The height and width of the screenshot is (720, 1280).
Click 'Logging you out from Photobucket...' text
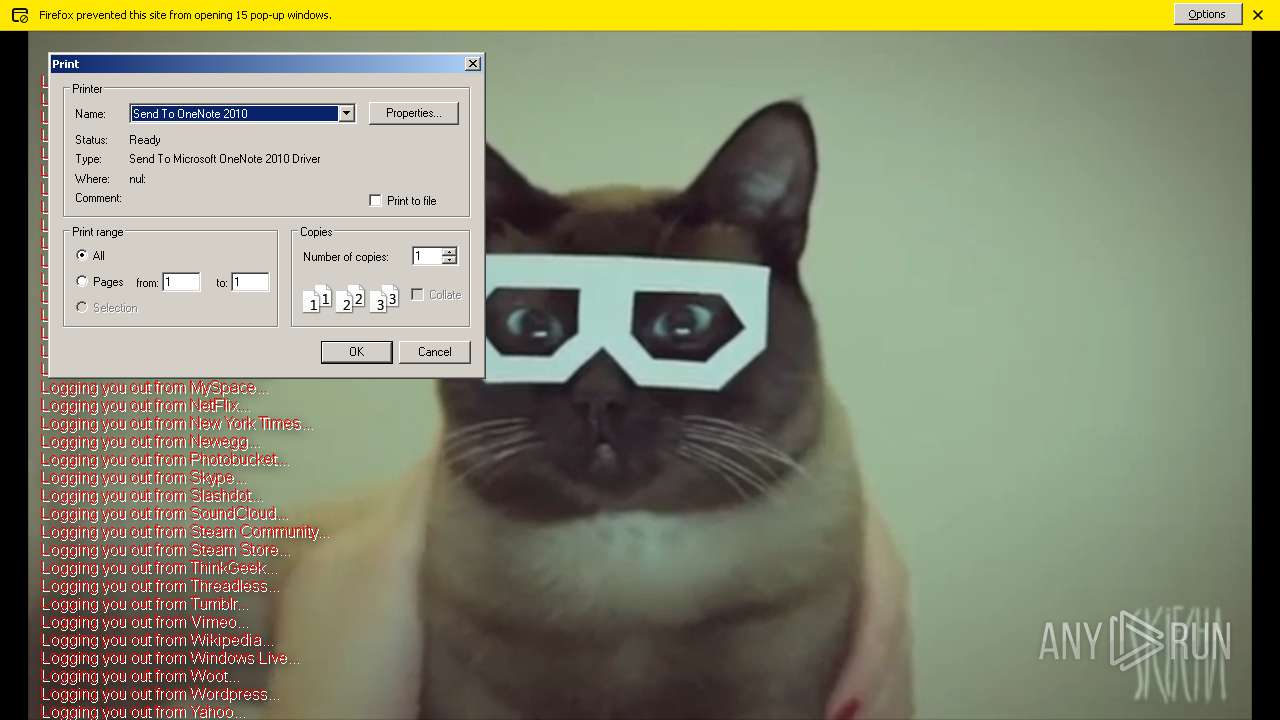(x=165, y=460)
